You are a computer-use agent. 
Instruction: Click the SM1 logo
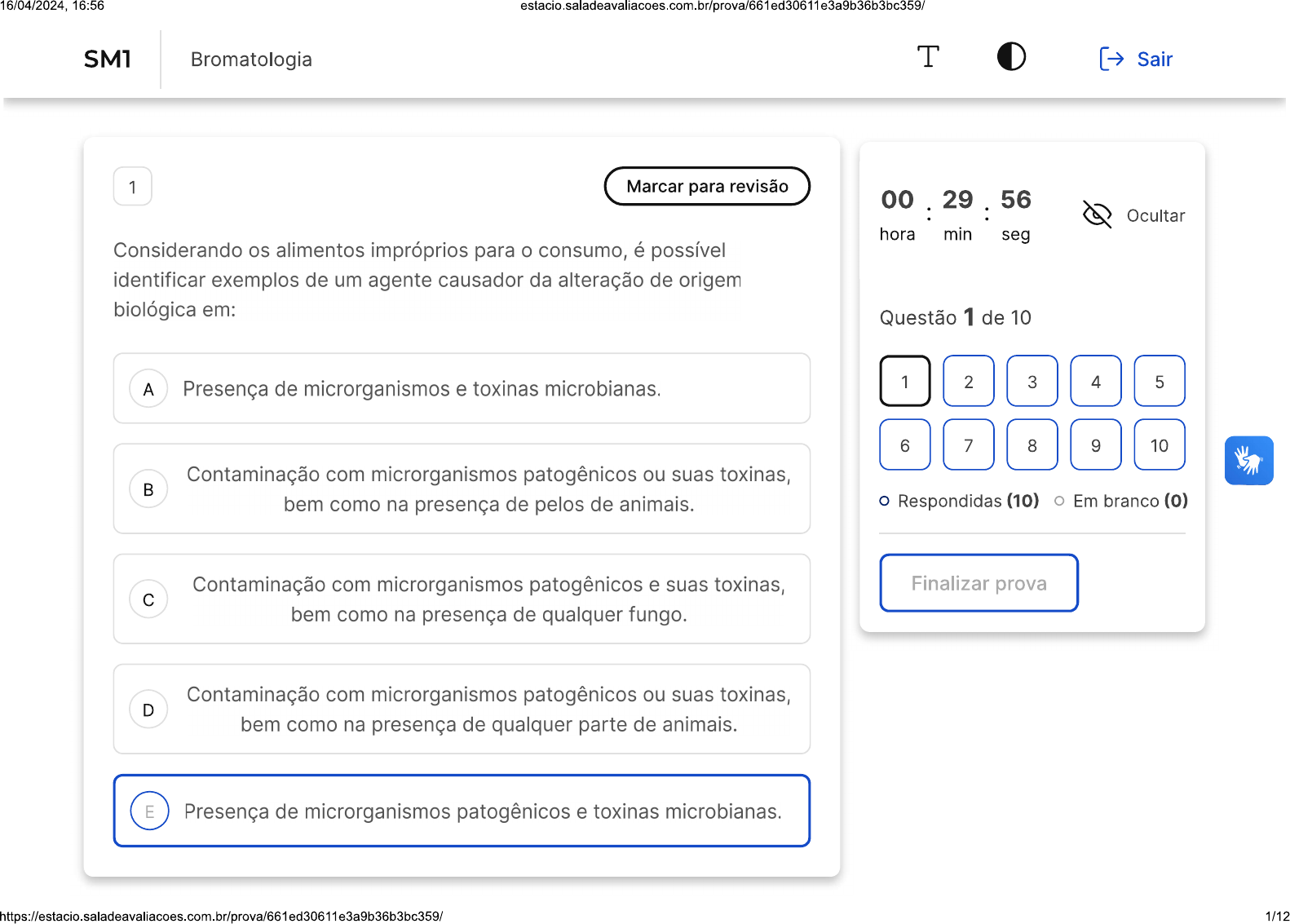[108, 60]
